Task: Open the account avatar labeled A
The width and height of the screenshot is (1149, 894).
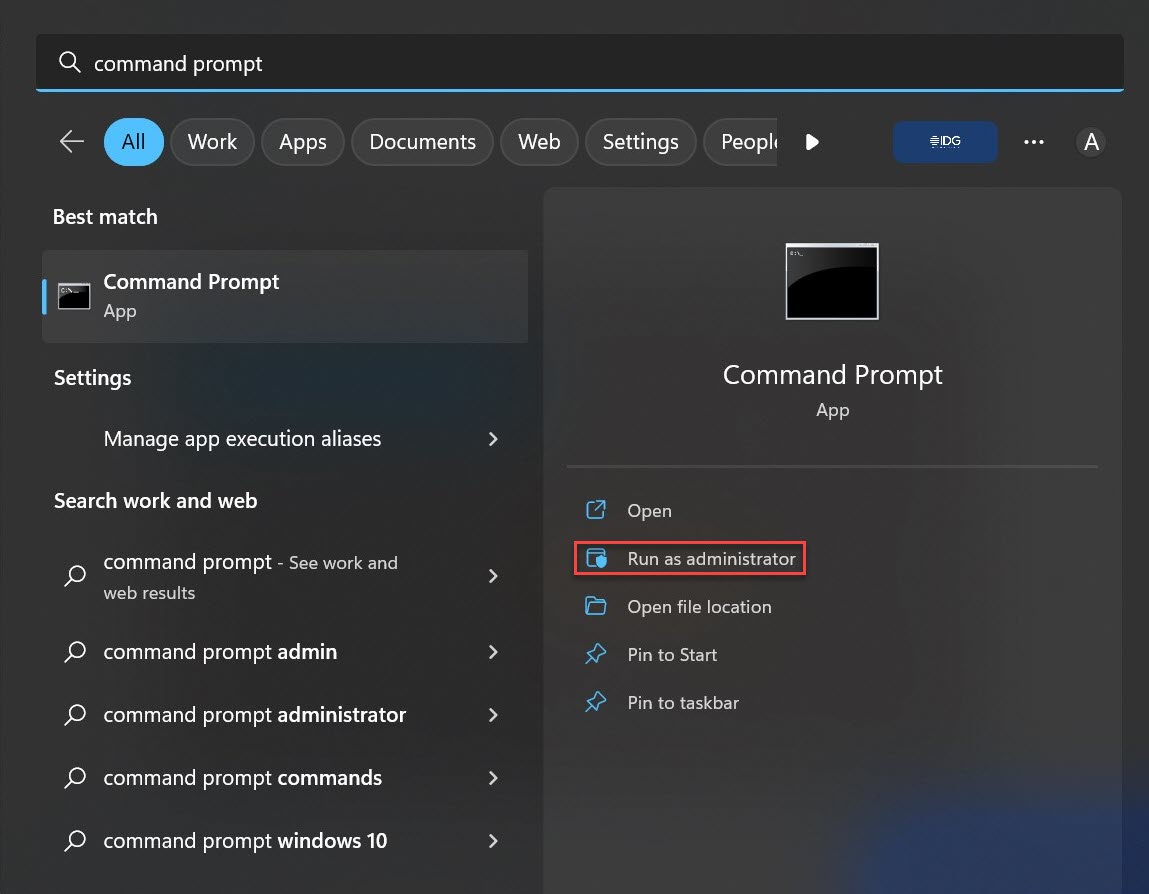Action: click(x=1090, y=141)
